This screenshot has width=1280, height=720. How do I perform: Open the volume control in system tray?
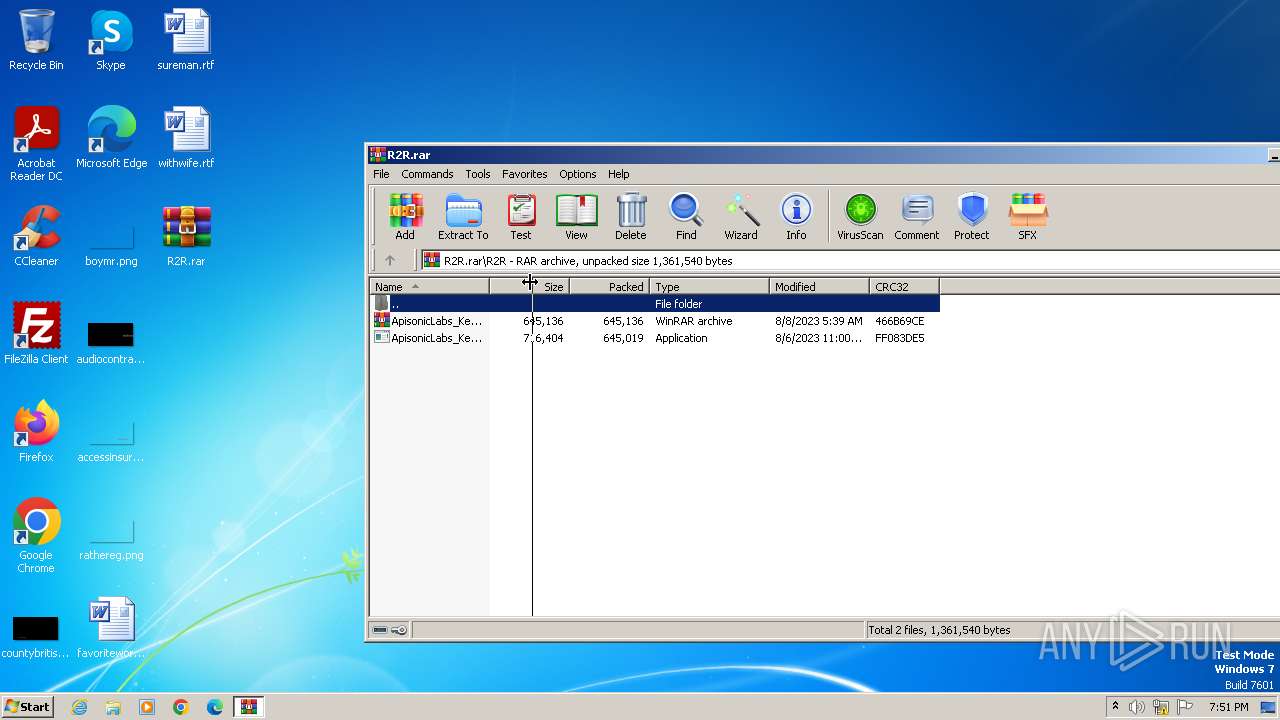click(1137, 707)
